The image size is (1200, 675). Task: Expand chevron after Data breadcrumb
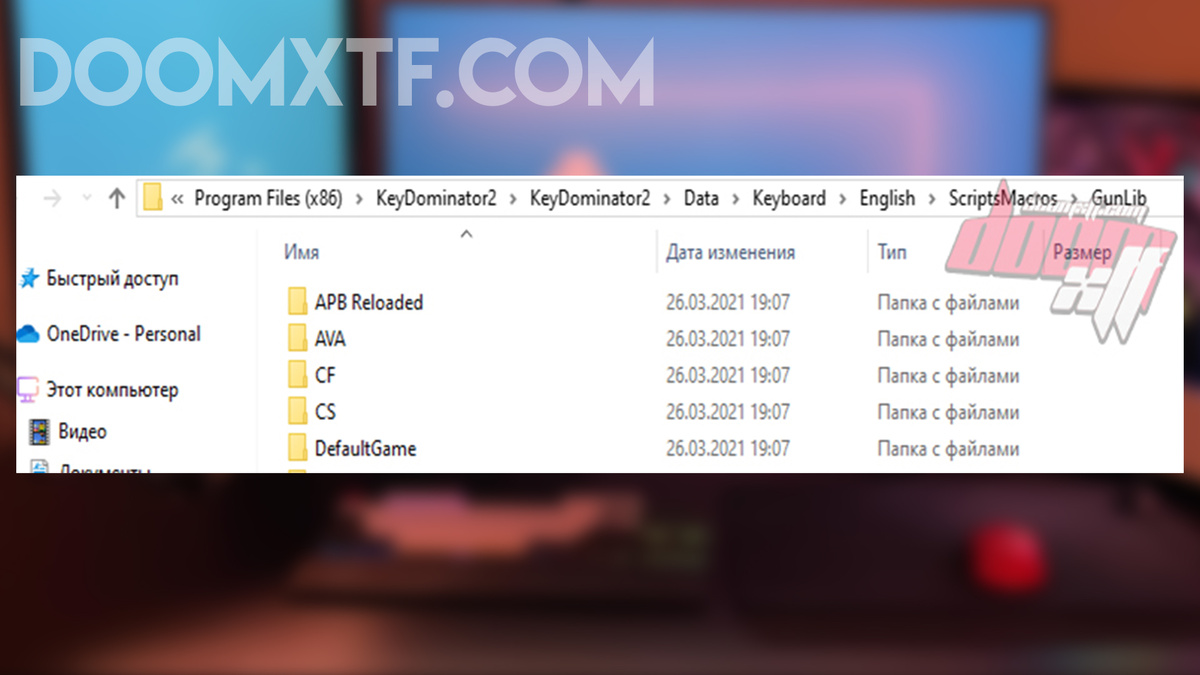735,199
